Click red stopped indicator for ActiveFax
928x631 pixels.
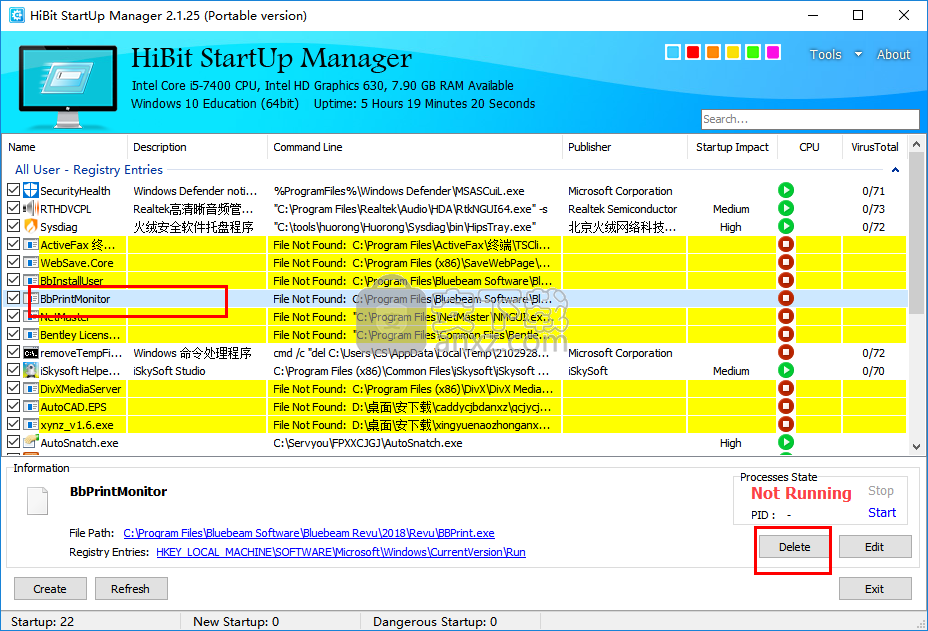coord(786,244)
